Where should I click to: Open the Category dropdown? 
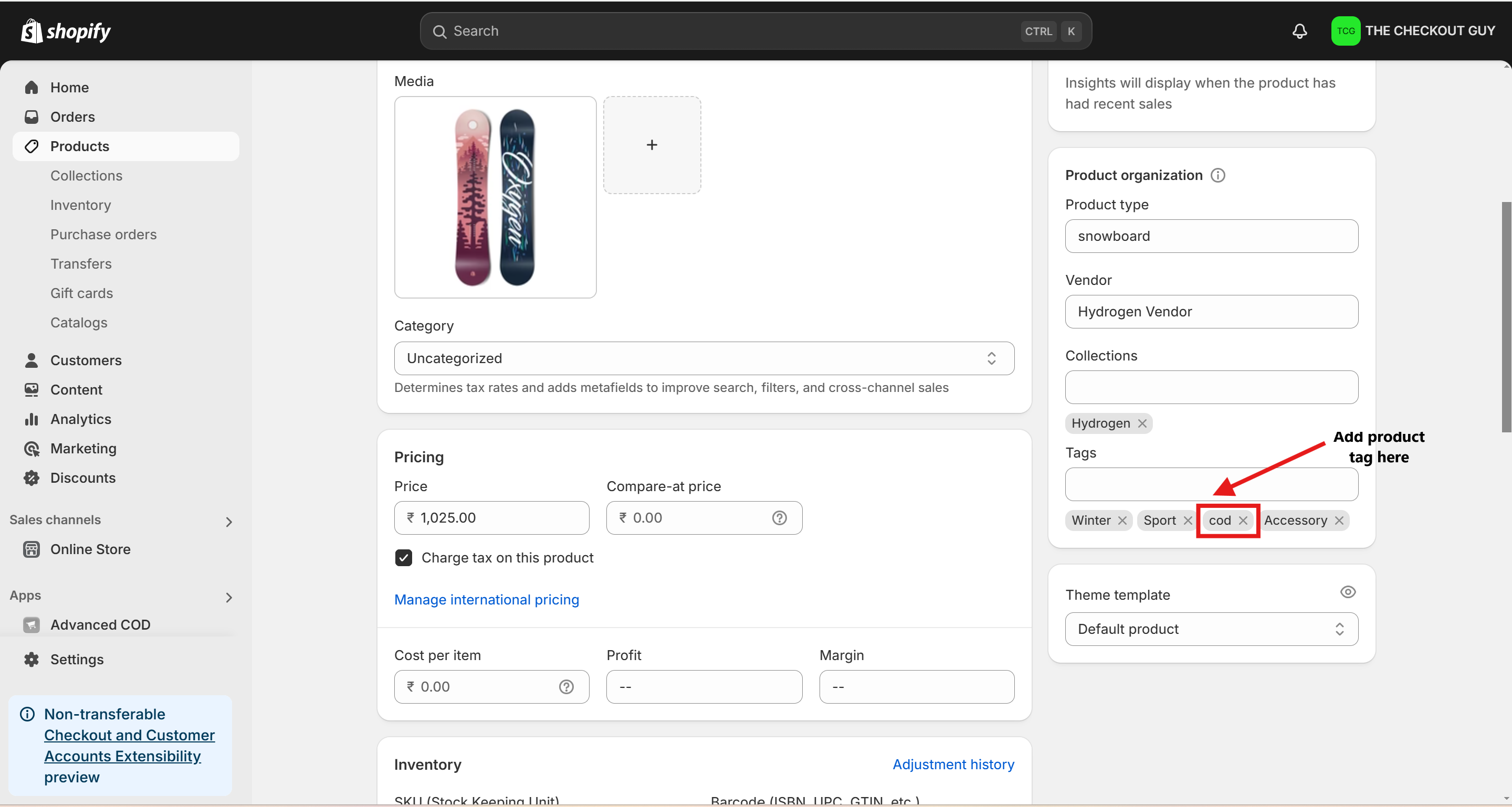[x=703, y=358]
